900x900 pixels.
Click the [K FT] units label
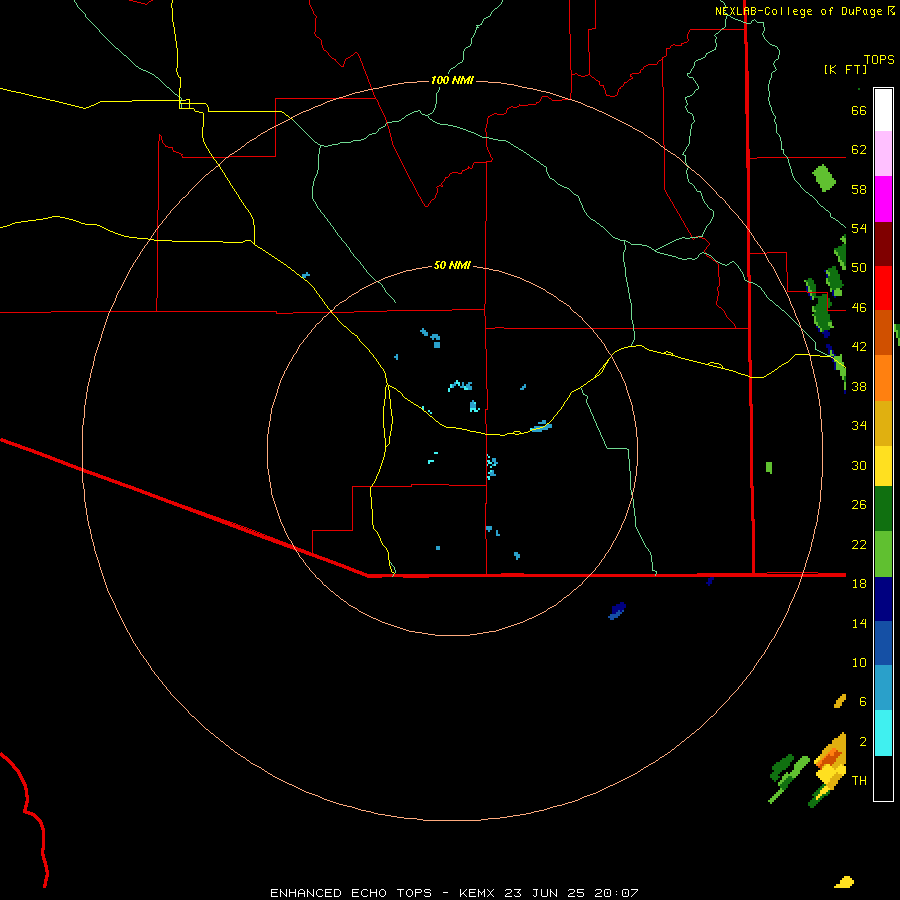click(x=845, y=69)
